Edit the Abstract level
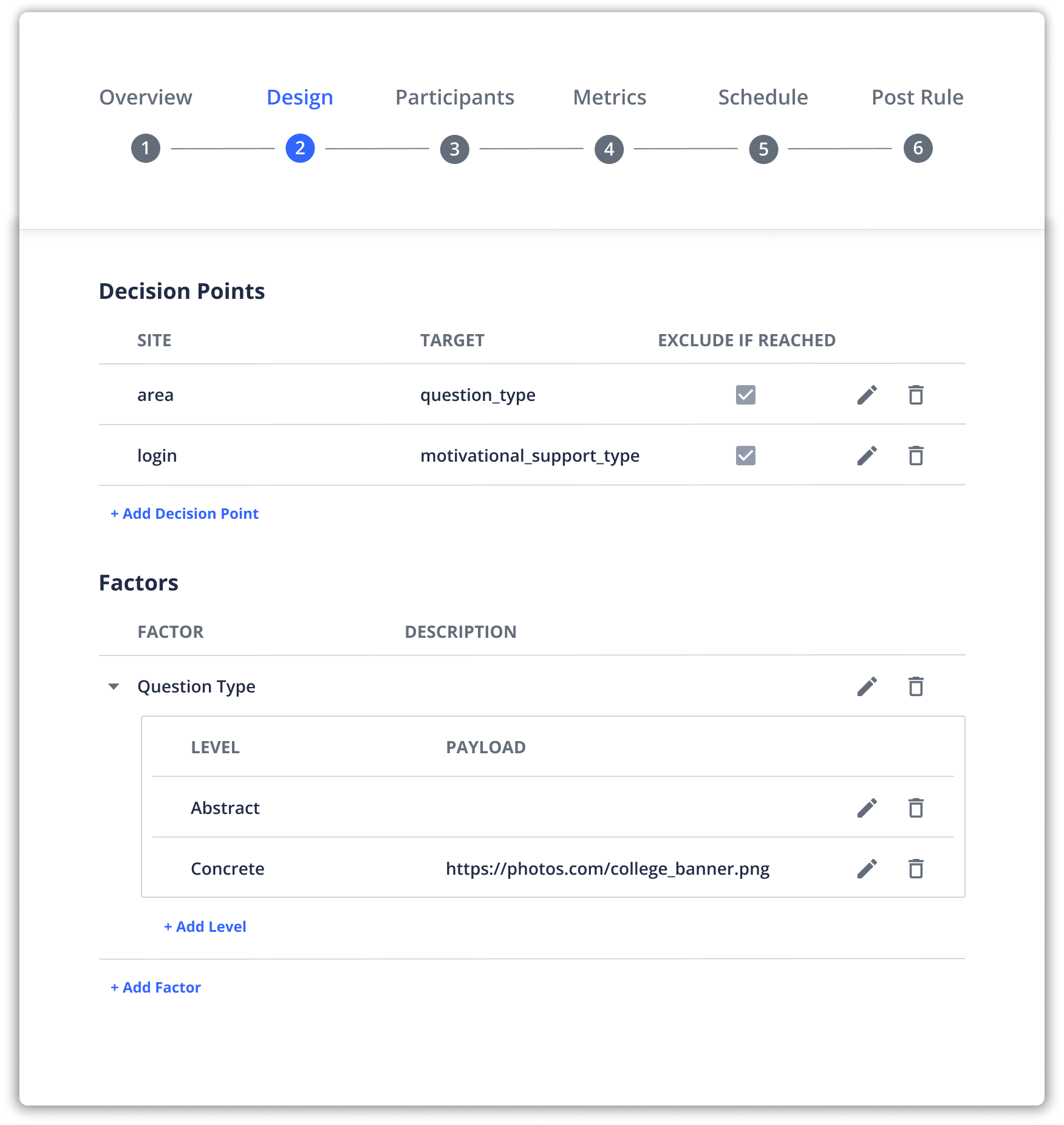1064x1125 pixels. (867, 808)
